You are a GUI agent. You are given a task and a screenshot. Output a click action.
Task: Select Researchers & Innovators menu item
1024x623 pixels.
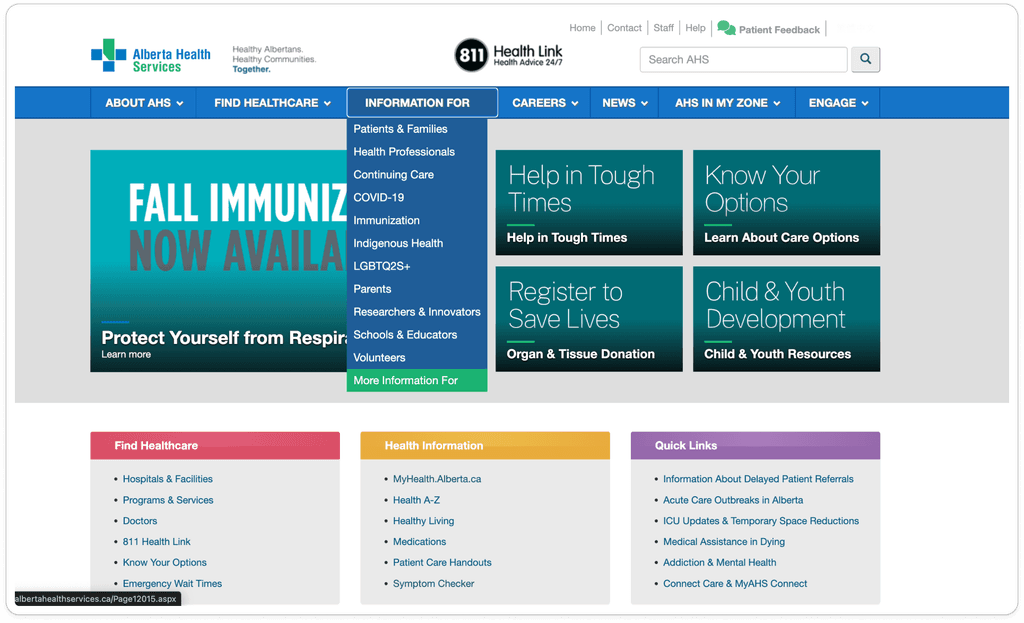point(417,312)
